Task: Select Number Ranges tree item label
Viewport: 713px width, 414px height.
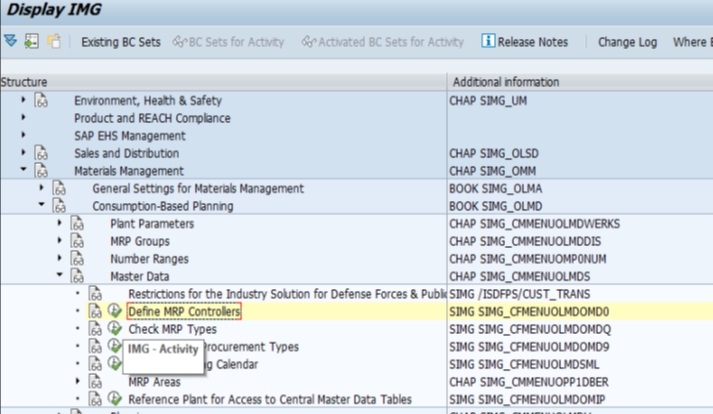Action: [x=149, y=259]
